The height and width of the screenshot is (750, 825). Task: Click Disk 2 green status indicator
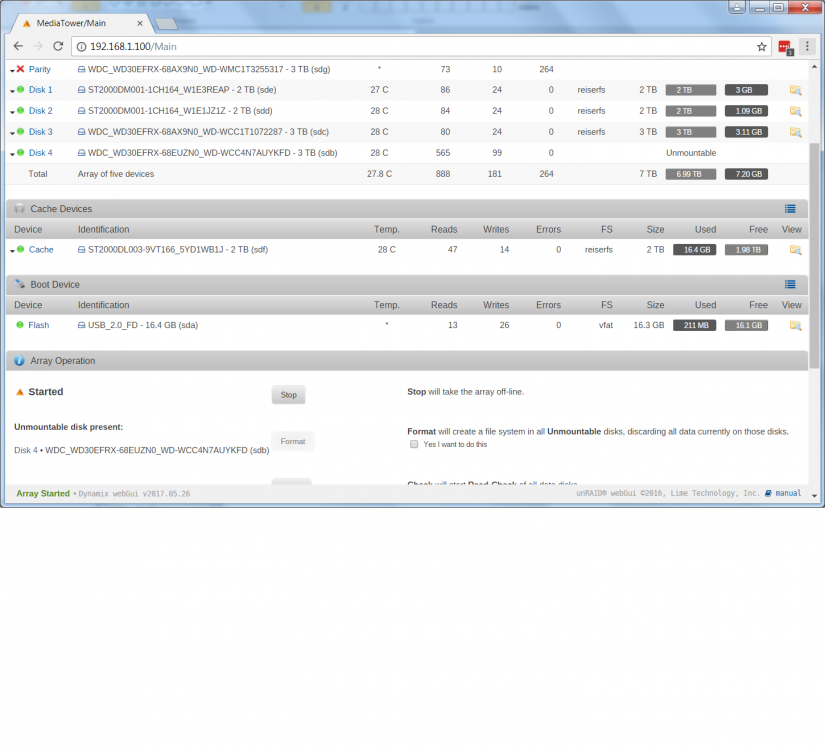pyautogui.click(x=21, y=111)
